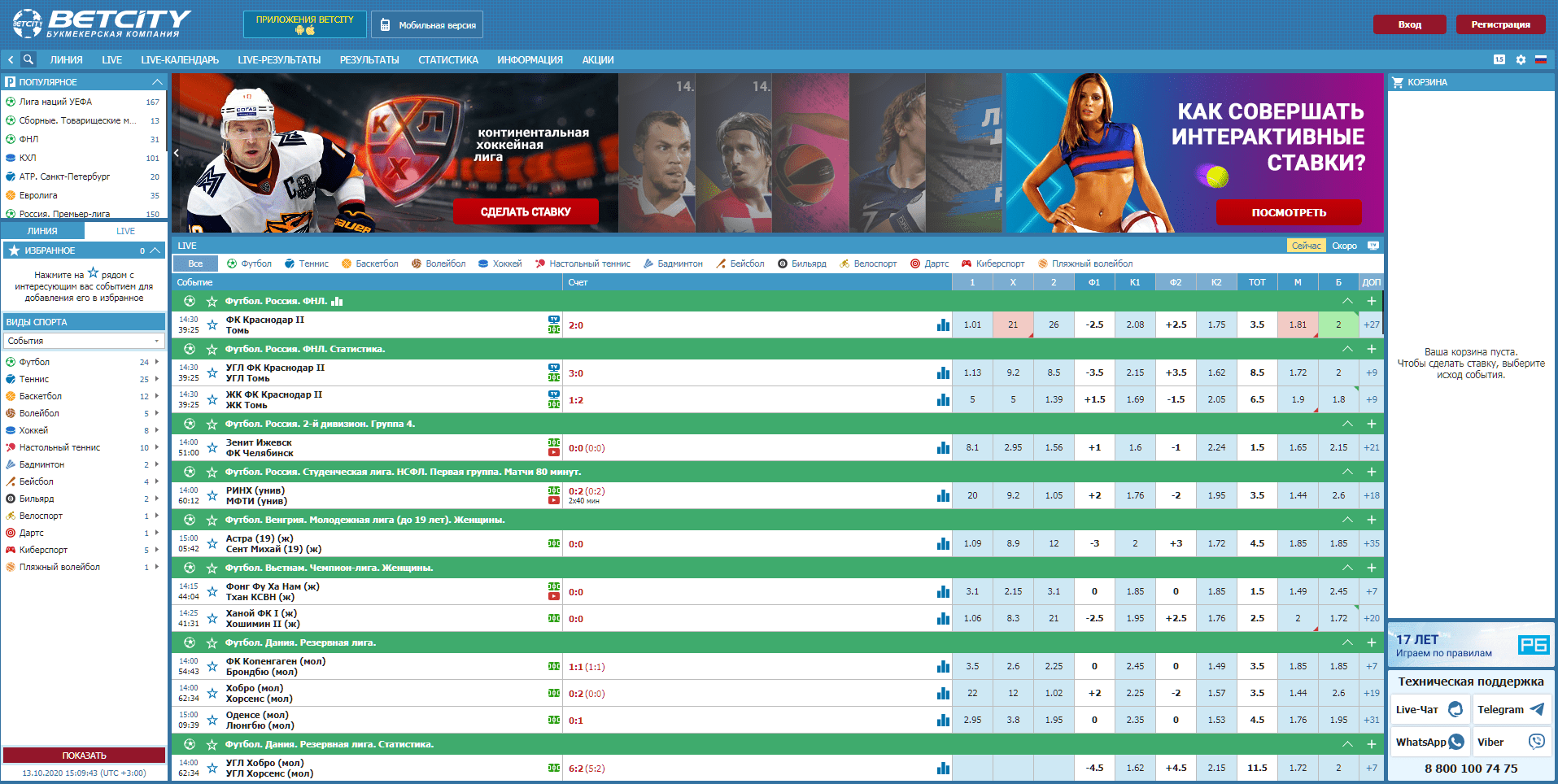Open Viber support contact

click(1510, 742)
